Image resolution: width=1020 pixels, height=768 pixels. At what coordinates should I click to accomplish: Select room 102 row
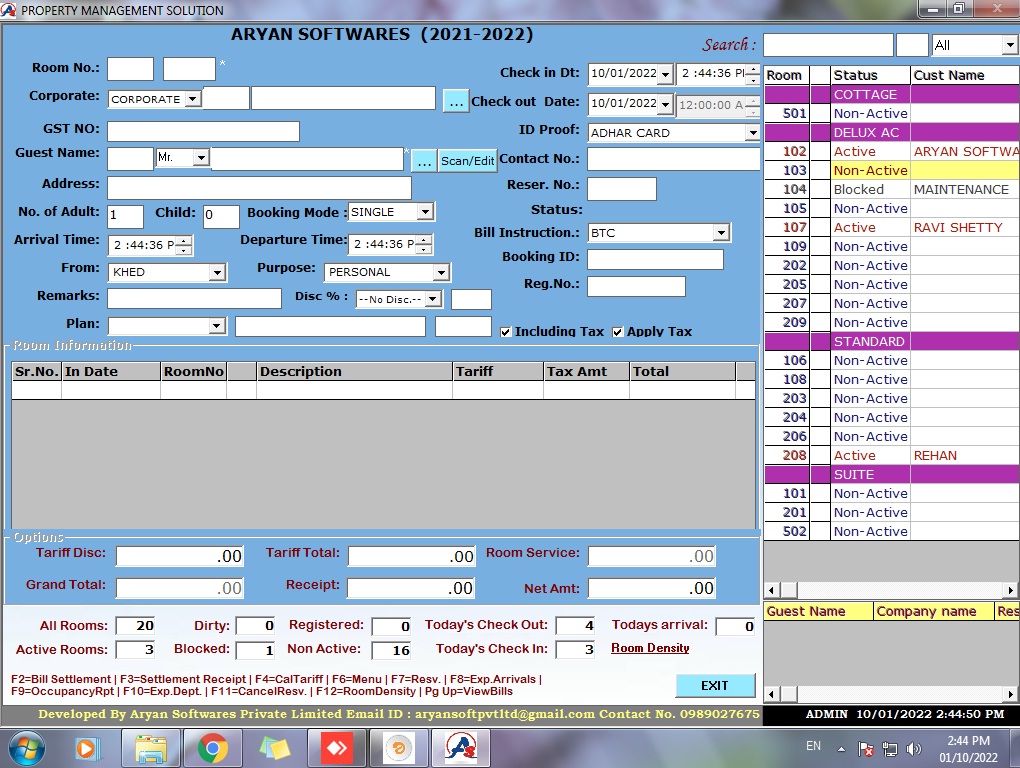tap(892, 152)
